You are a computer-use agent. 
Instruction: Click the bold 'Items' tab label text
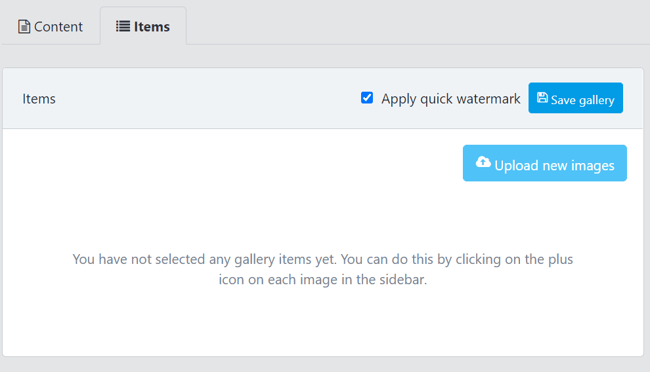152,27
